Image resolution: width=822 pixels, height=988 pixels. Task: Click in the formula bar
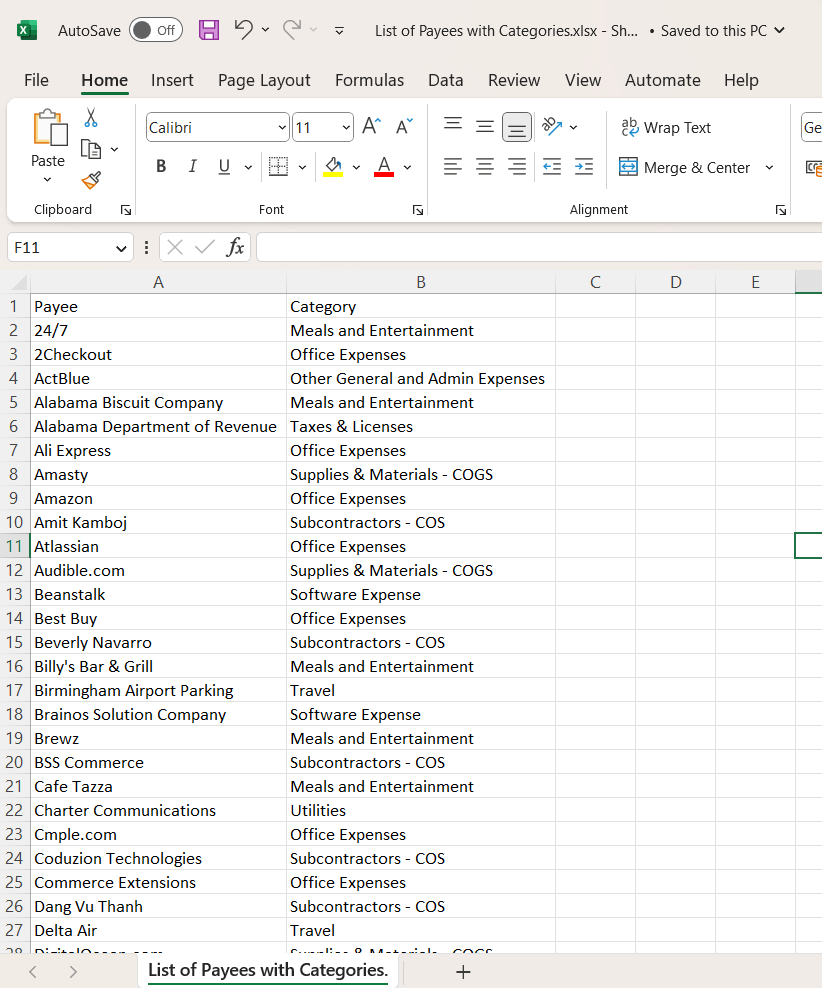pyautogui.click(x=539, y=247)
